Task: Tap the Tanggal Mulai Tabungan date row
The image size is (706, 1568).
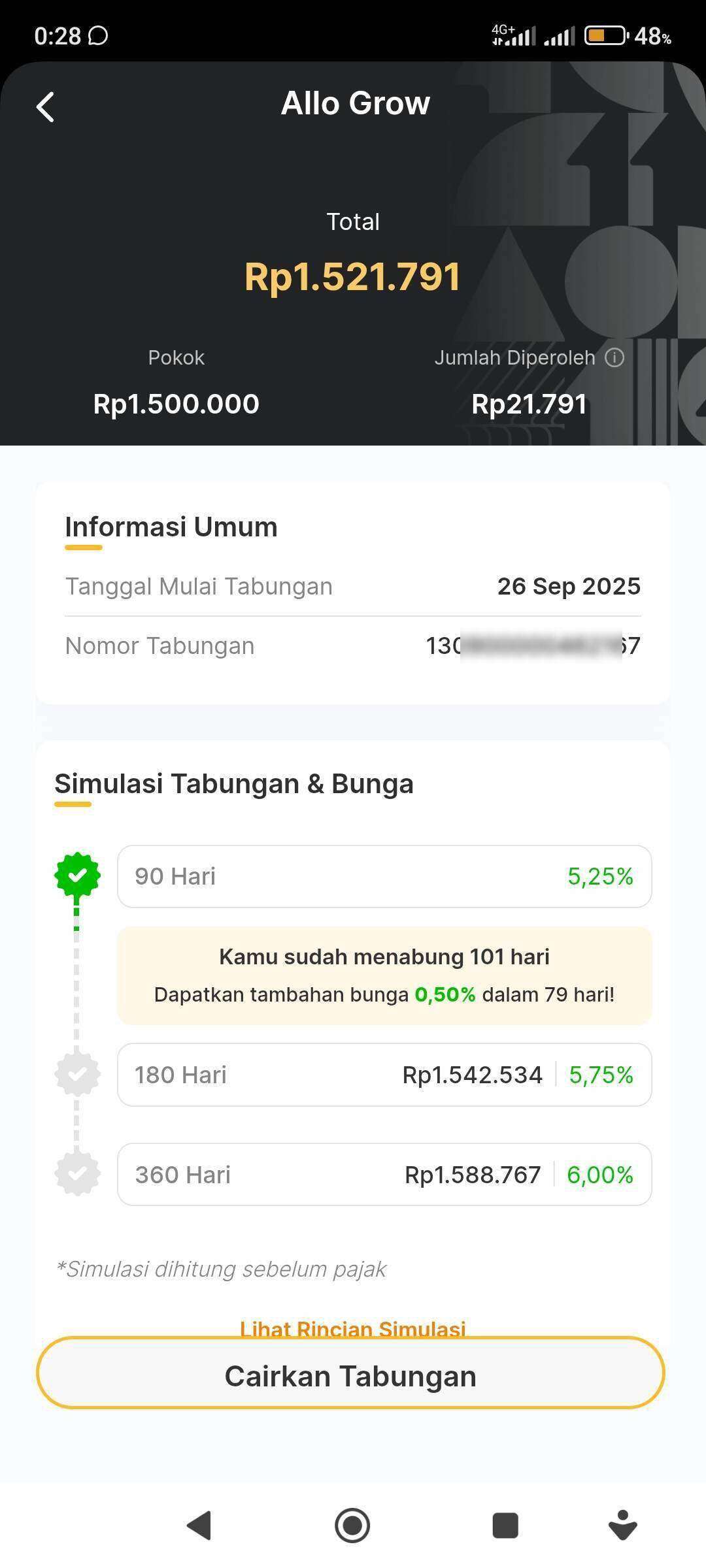Action: [x=352, y=586]
